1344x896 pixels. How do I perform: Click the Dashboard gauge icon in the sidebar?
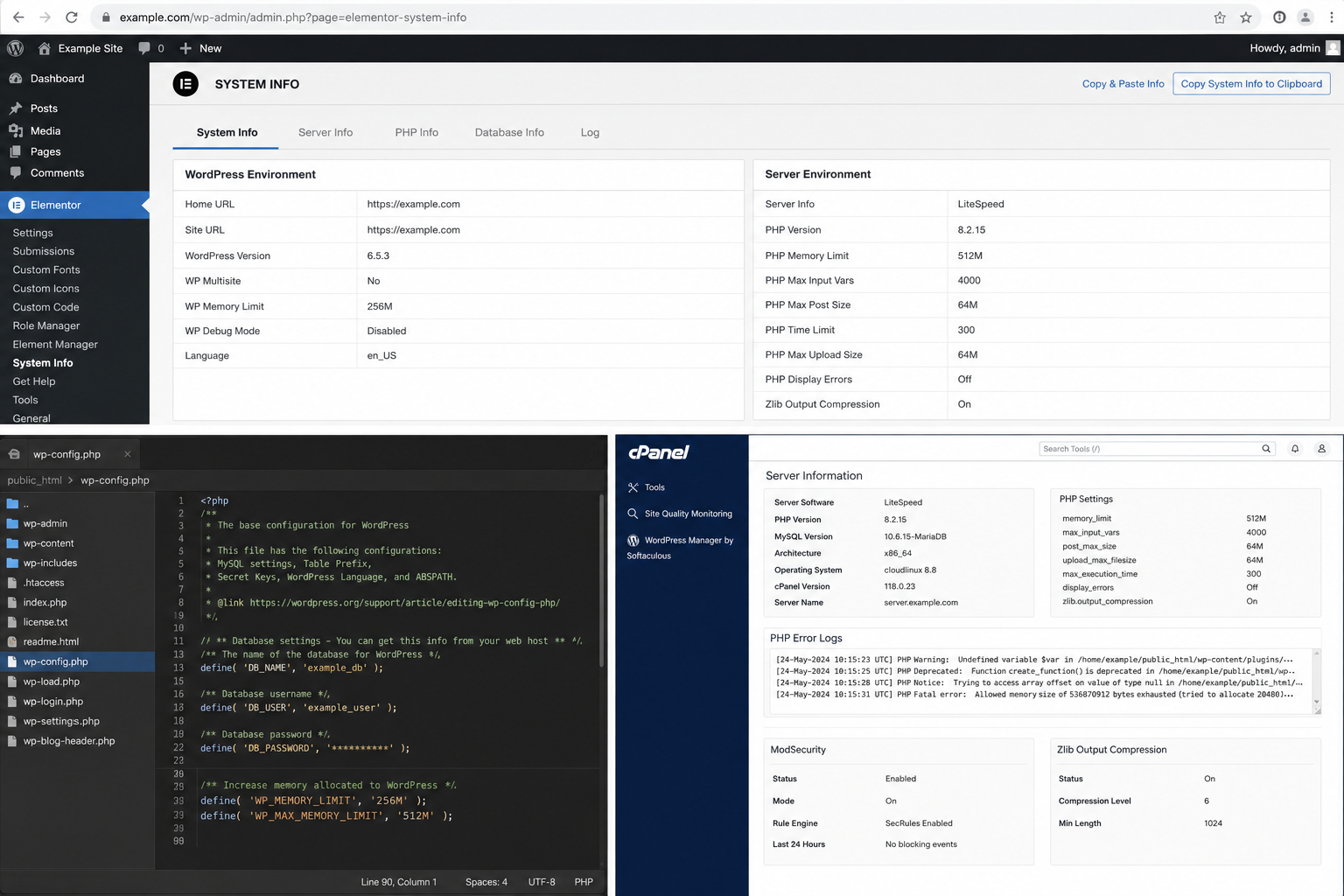(x=16, y=79)
